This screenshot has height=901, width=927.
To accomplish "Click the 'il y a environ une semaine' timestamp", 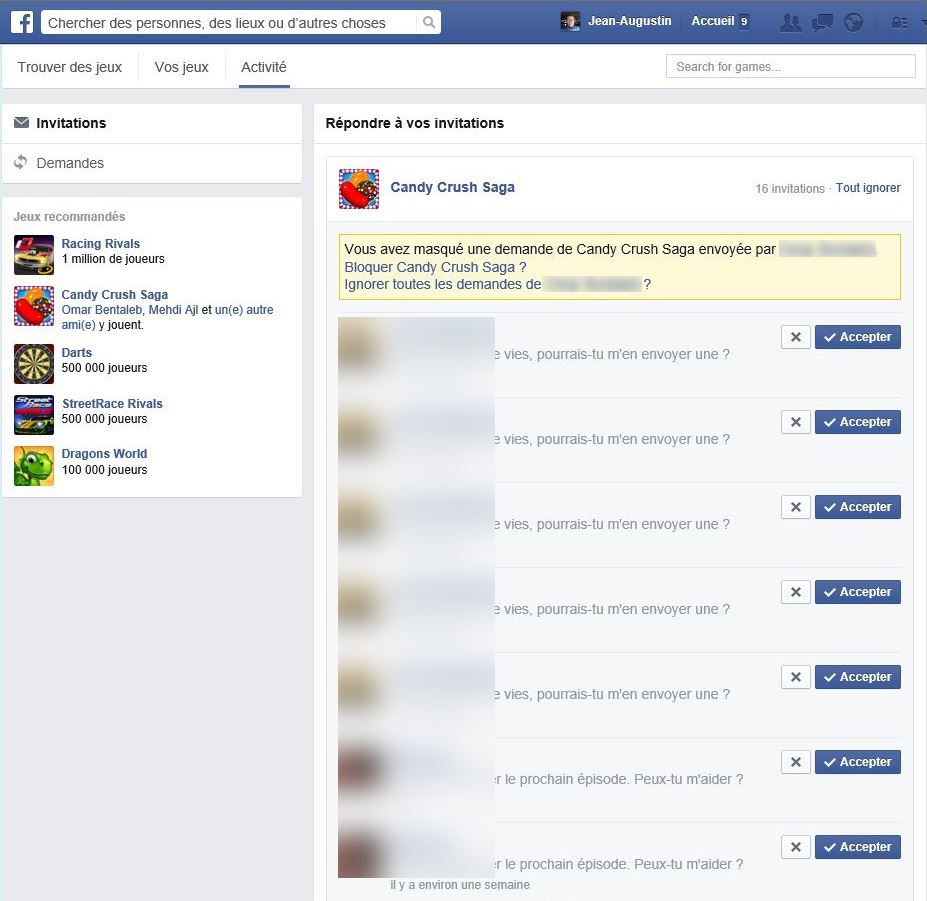I will pyautogui.click(x=460, y=885).
